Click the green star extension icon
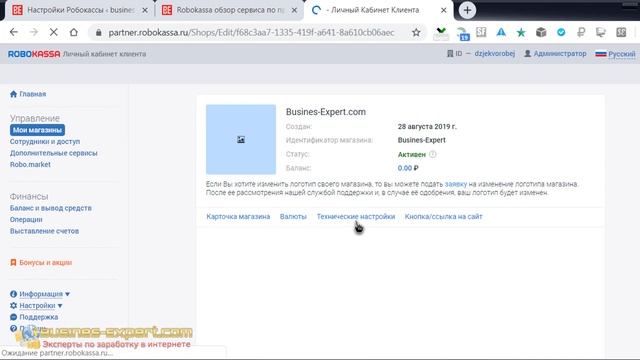The image size is (640, 360). tap(521, 32)
